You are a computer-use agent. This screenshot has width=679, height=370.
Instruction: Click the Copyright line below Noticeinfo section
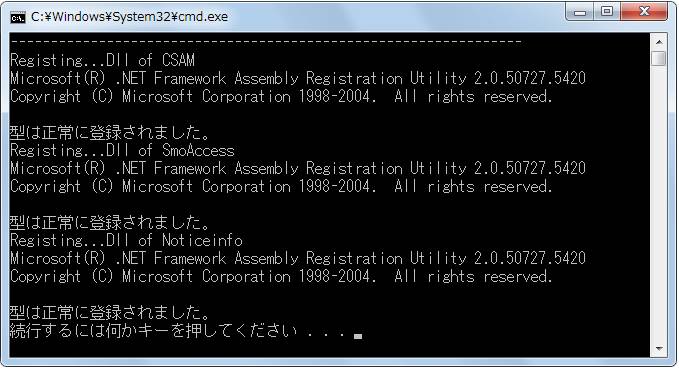(x=281, y=277)
